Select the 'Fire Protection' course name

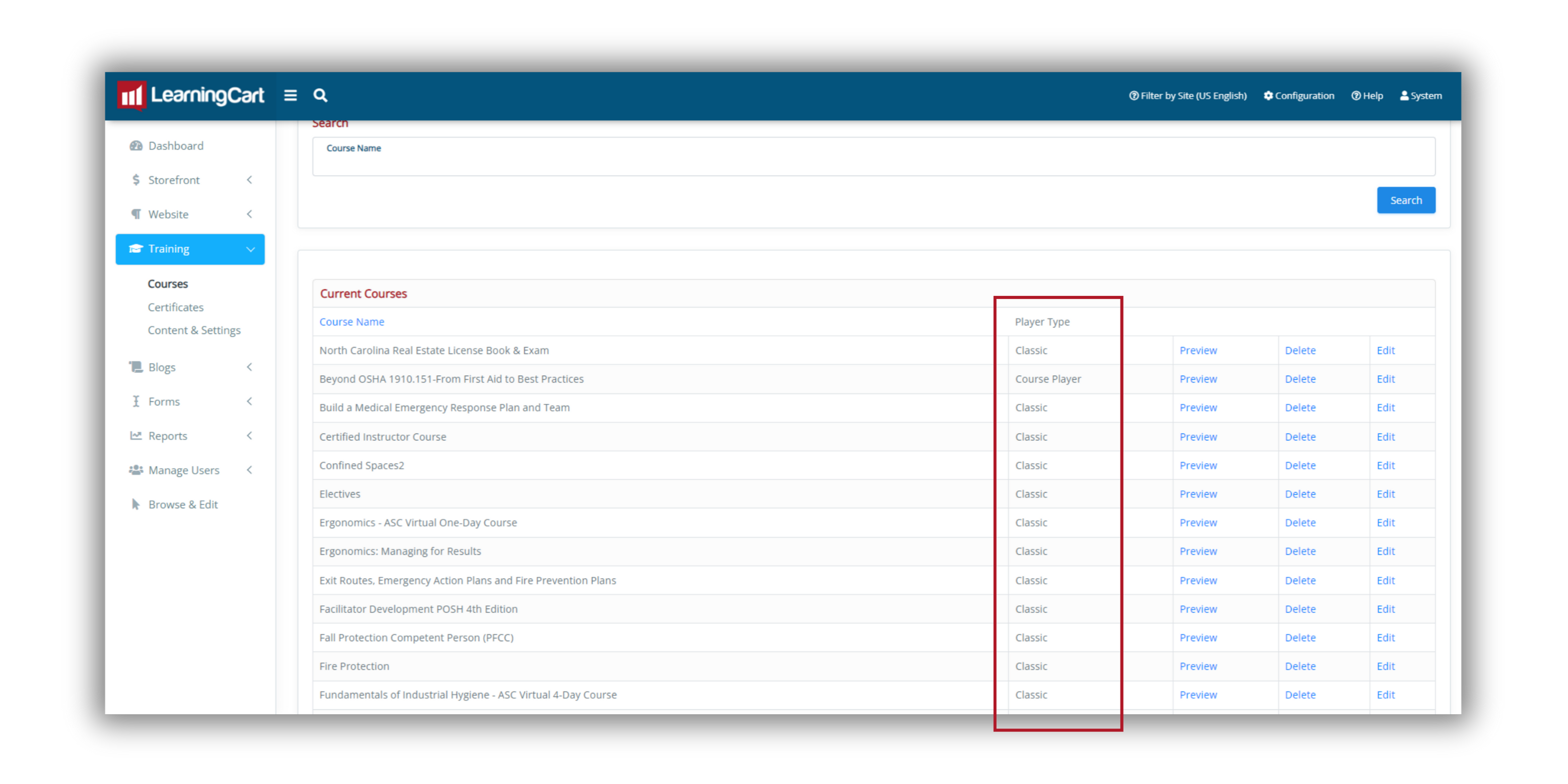354,667
